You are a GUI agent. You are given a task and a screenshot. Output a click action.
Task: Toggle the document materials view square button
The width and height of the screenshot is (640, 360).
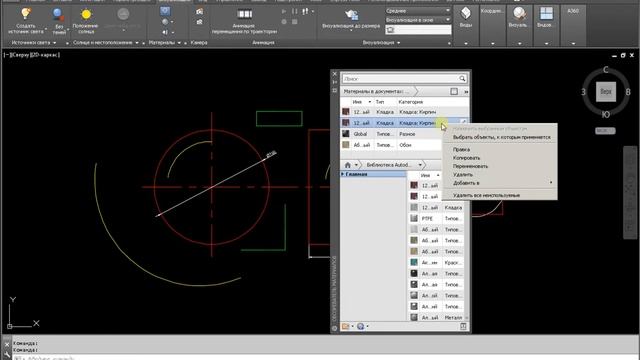click(454, 91)
